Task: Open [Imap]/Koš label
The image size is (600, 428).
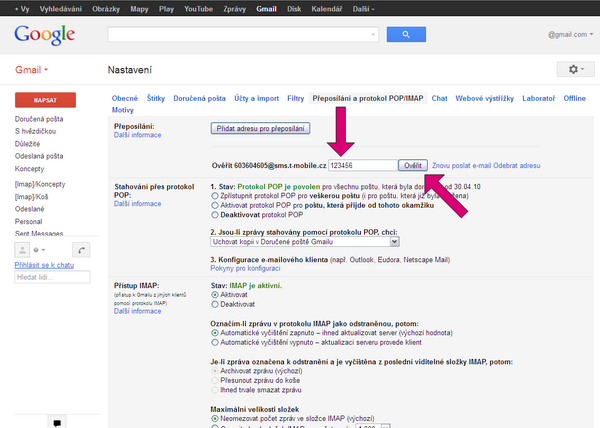Action: (x=31, y=197)
